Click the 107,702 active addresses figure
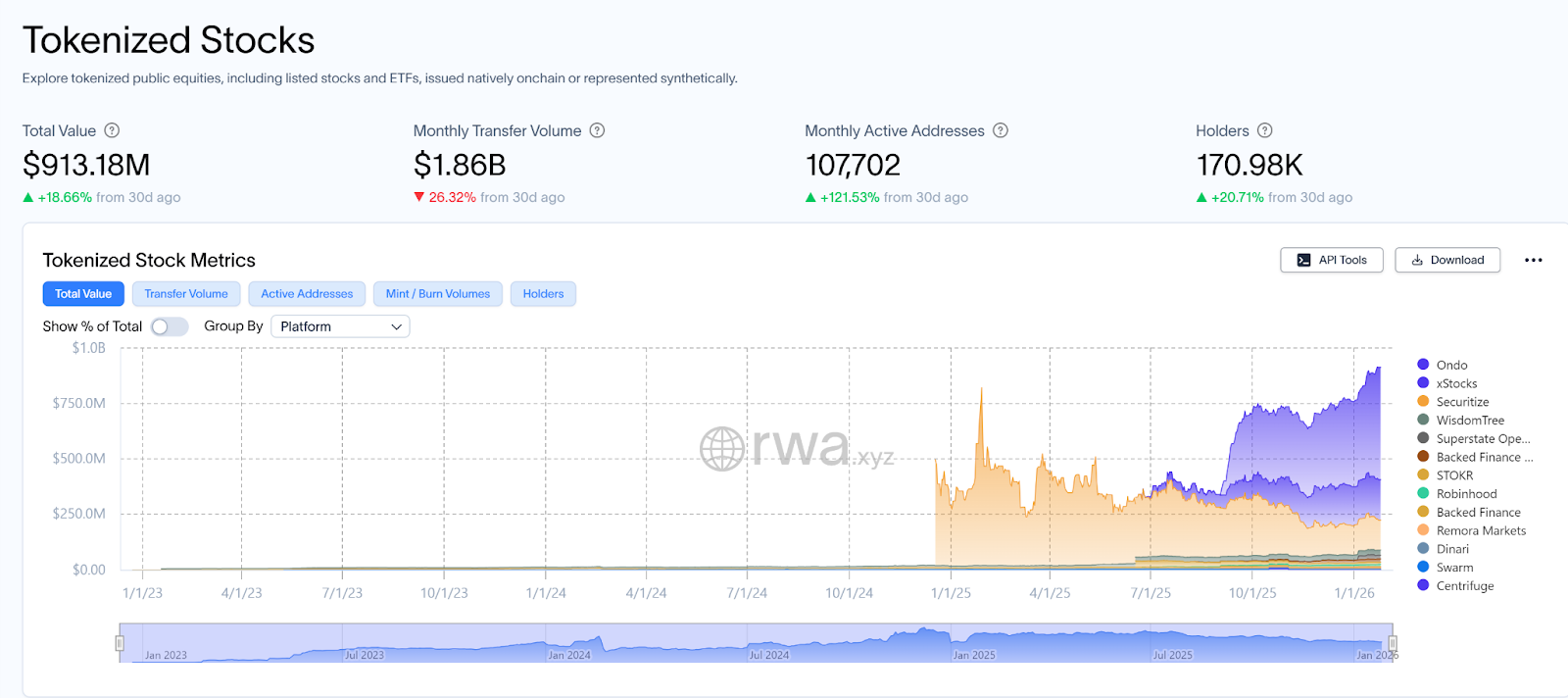The image size is (1568, 698). [853, 165]
